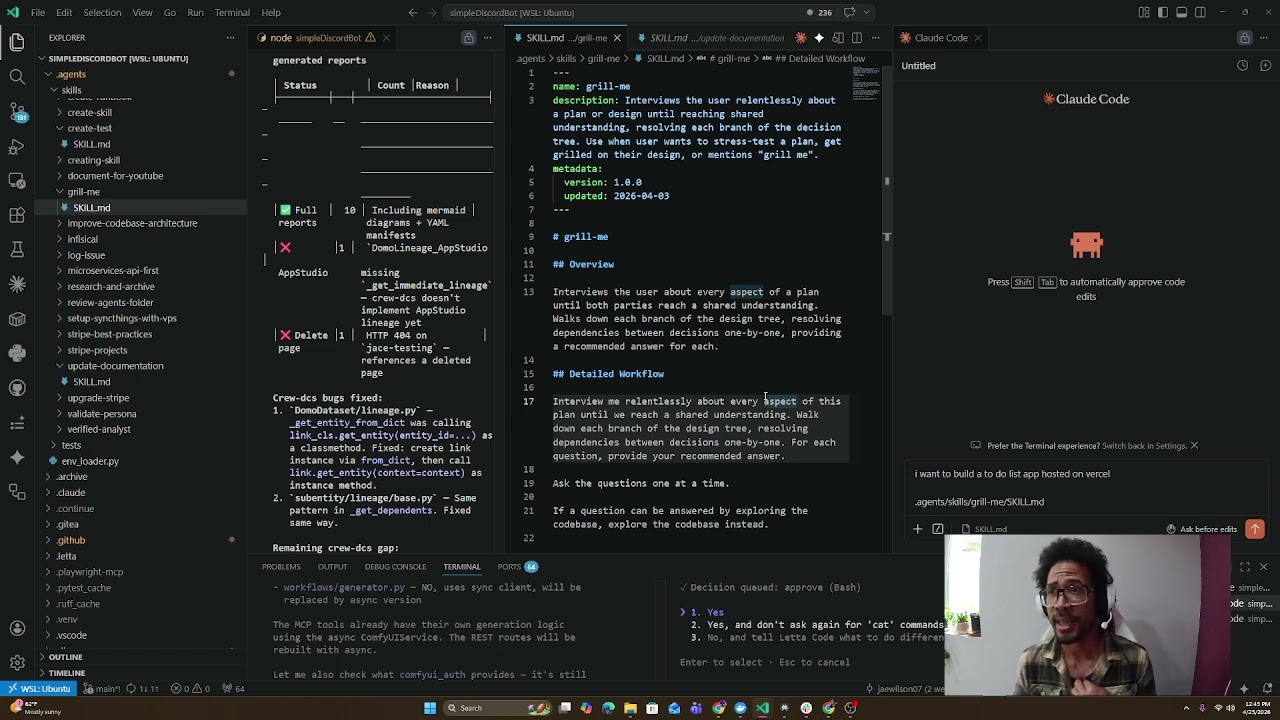The height and width of the screenshot is (720, 1280).
Task: Open Accounts icon in activity bar
Action: (17, 628)
